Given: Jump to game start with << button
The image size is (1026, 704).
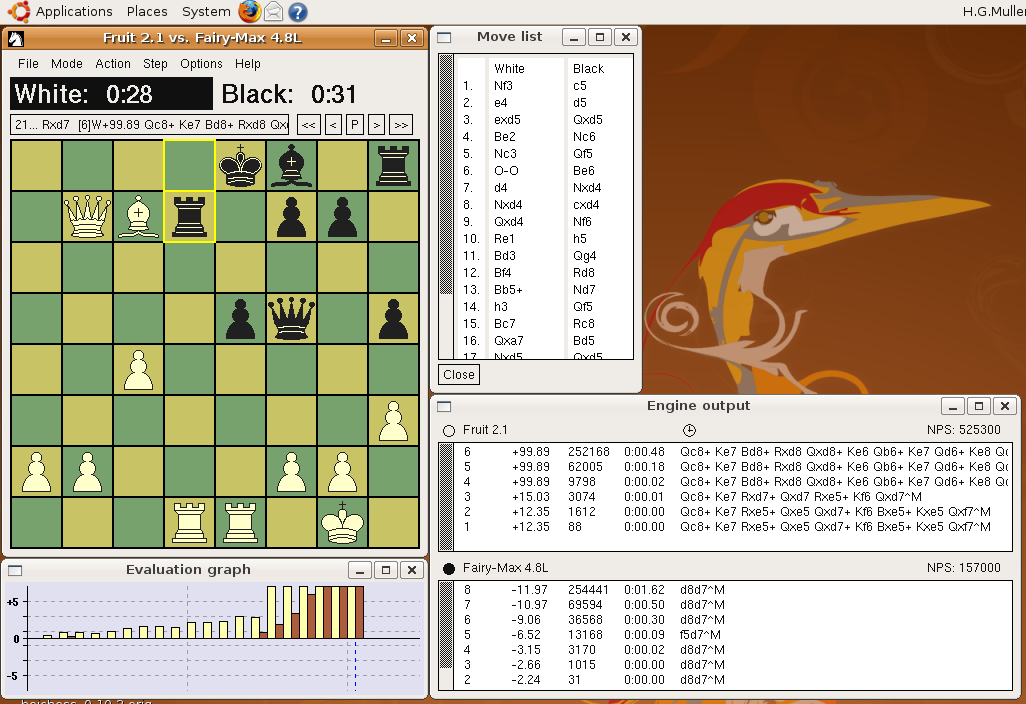Looking at the screenshot, I should pos(309,124).
